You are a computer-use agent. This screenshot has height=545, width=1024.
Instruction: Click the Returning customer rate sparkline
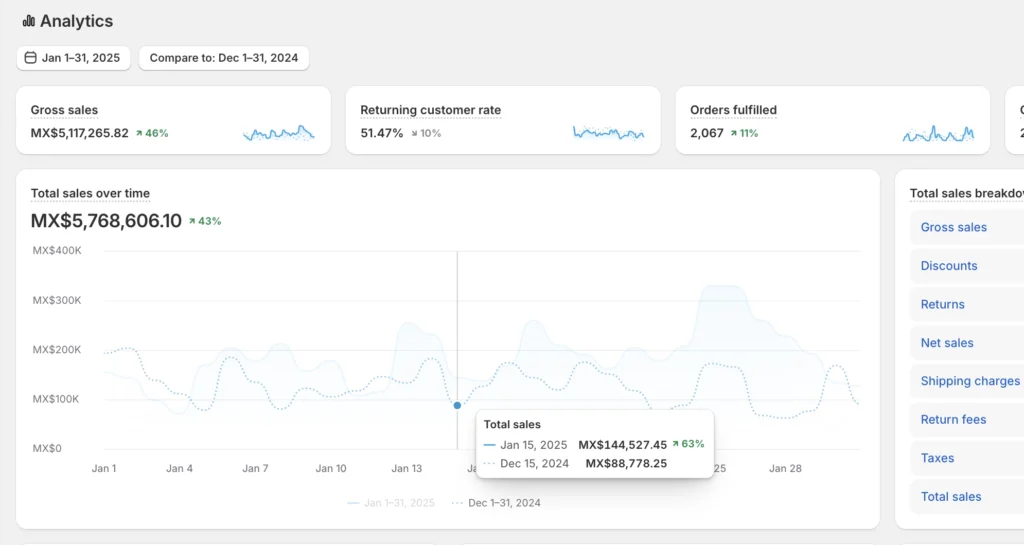609,133
